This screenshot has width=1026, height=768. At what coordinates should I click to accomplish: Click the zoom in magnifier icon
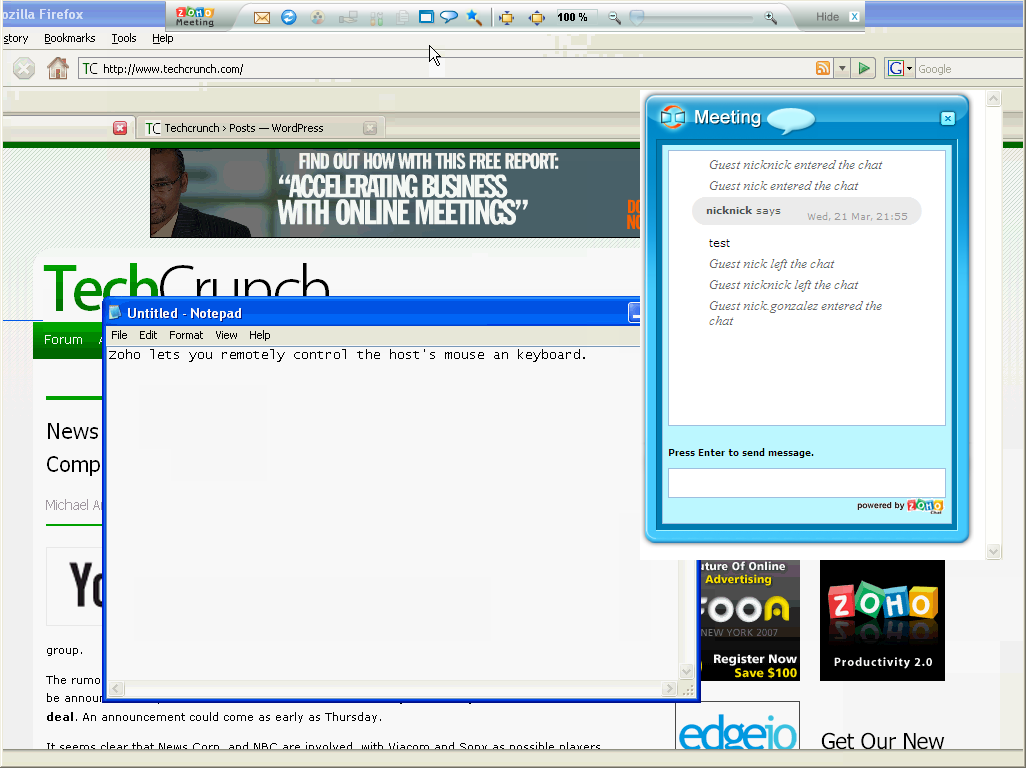771,18
